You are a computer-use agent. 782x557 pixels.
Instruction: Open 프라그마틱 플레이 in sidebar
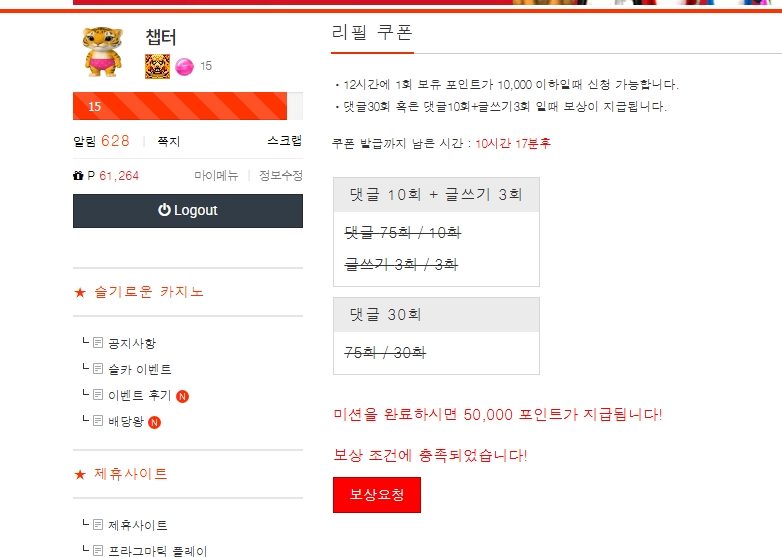(158, 550)
